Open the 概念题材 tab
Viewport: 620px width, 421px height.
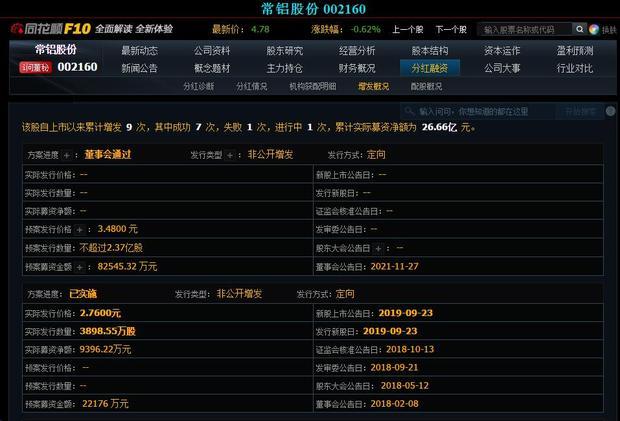coord(212,68)
